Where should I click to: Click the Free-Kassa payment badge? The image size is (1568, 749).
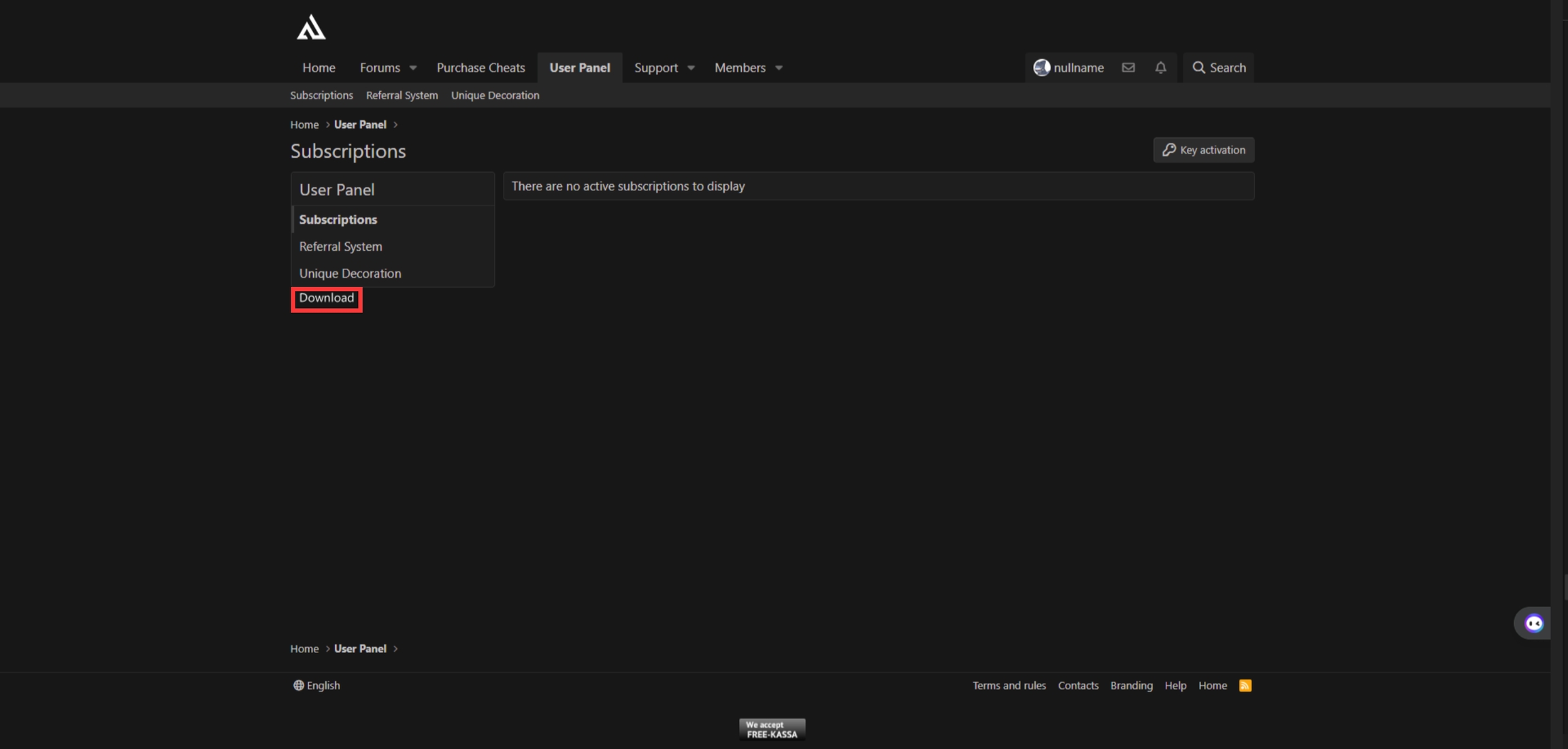[772, 729]
